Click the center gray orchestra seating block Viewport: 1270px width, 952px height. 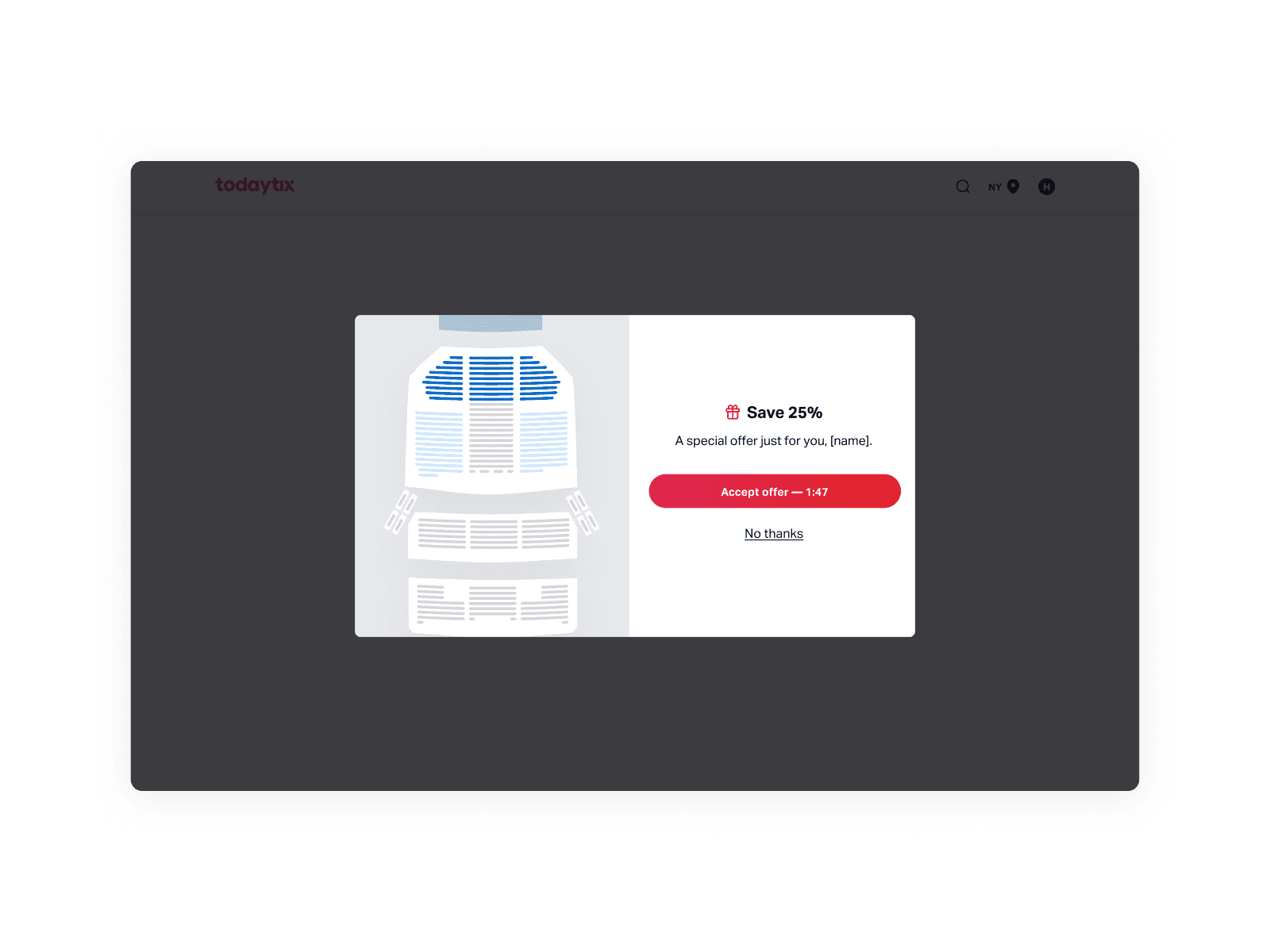[x=492, y=436]
